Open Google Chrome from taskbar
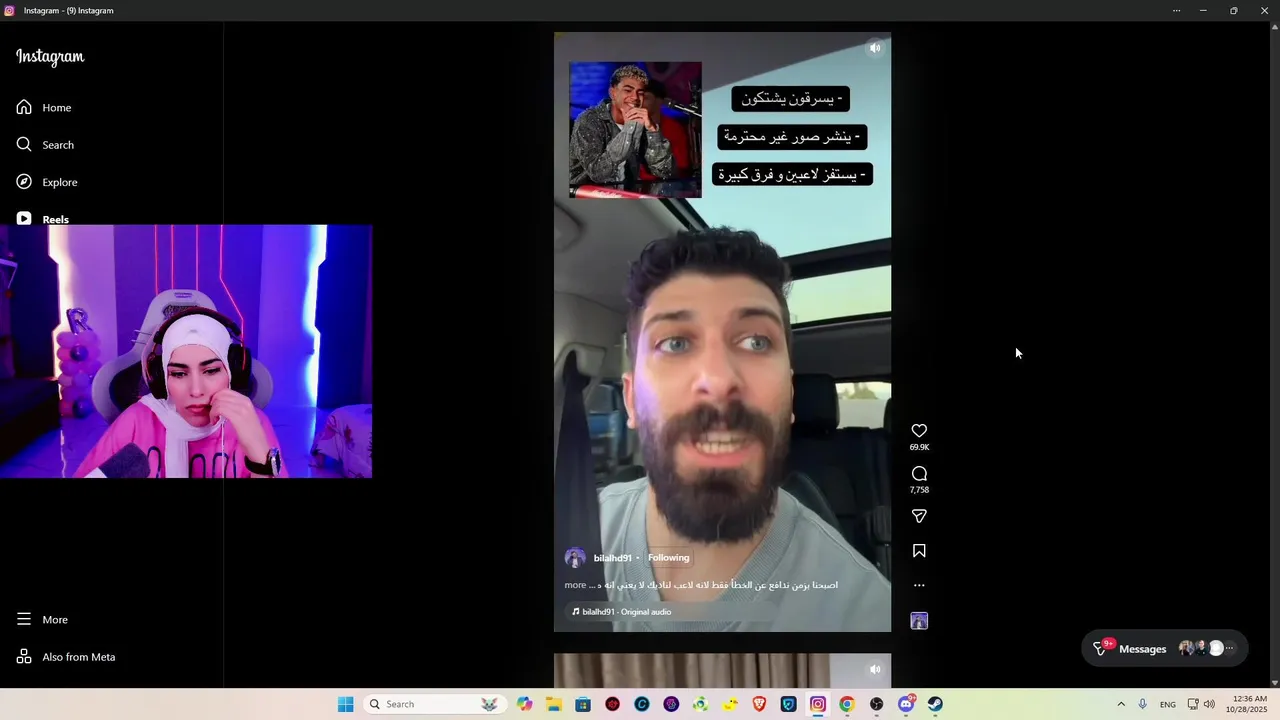This screenshot has height=720, width=1280. 847,704
